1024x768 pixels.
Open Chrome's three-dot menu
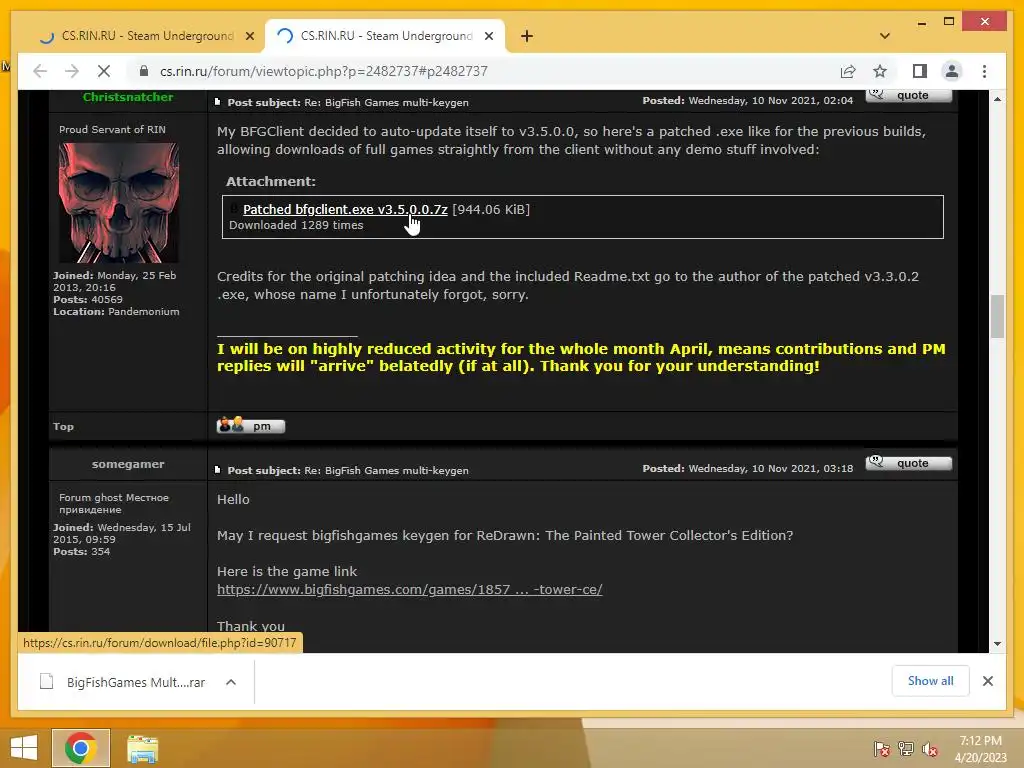(x=984, y=71)
